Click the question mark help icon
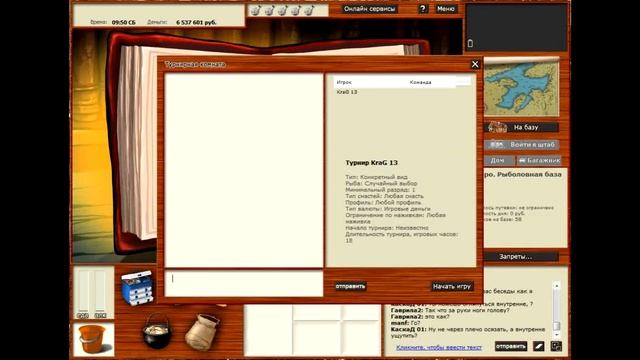Image resolution: width=640 pixels, height=360 pixels. tap(423, 9)
